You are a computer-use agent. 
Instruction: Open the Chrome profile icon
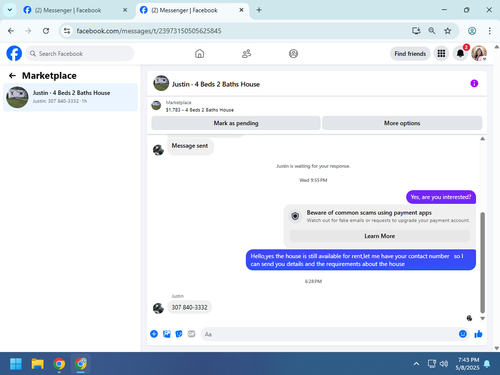tap(472, 31)
